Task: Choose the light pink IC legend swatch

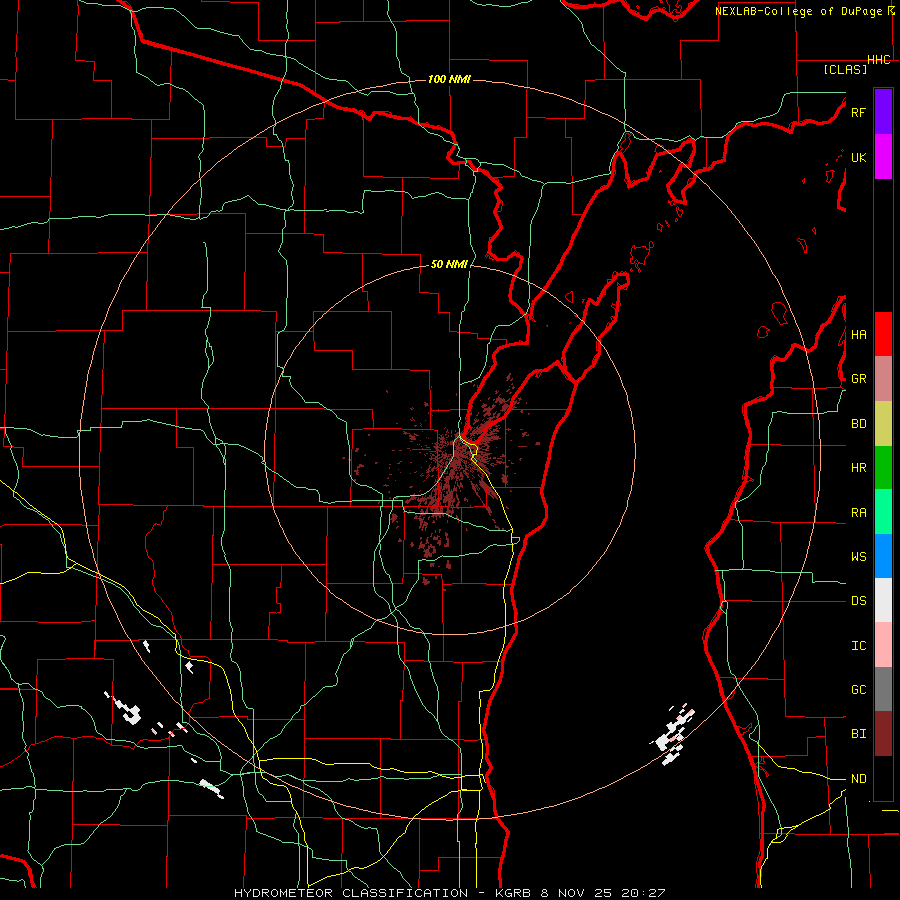Action: coord(883,645)
